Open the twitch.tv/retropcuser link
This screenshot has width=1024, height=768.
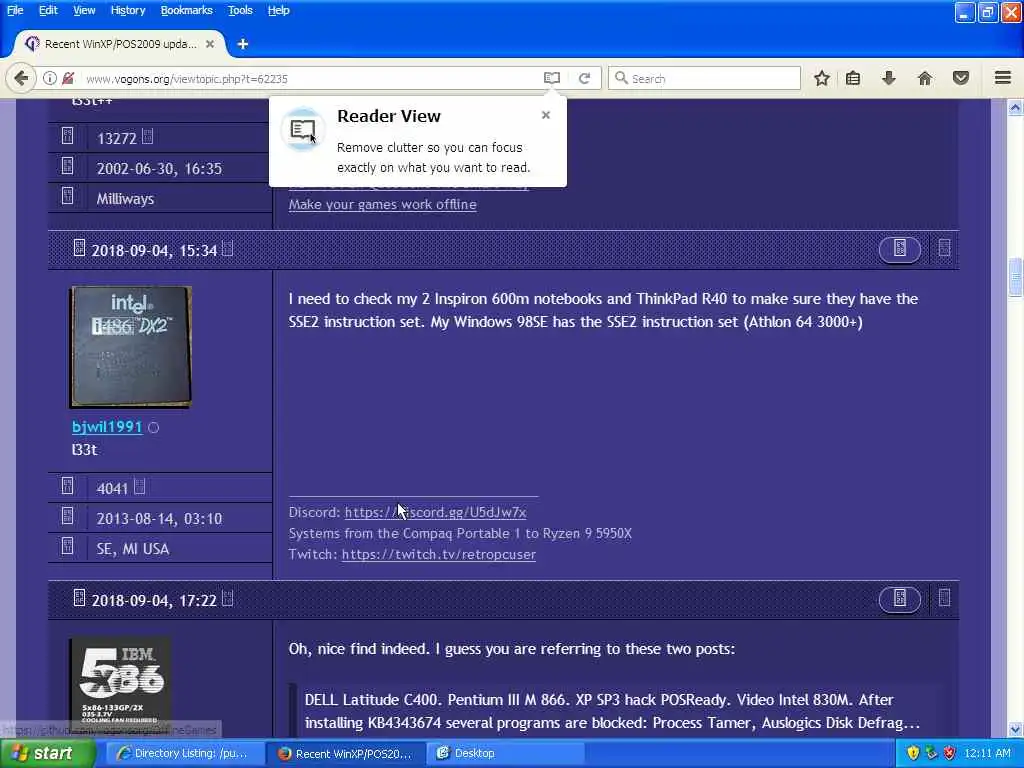tap(439, 554)
